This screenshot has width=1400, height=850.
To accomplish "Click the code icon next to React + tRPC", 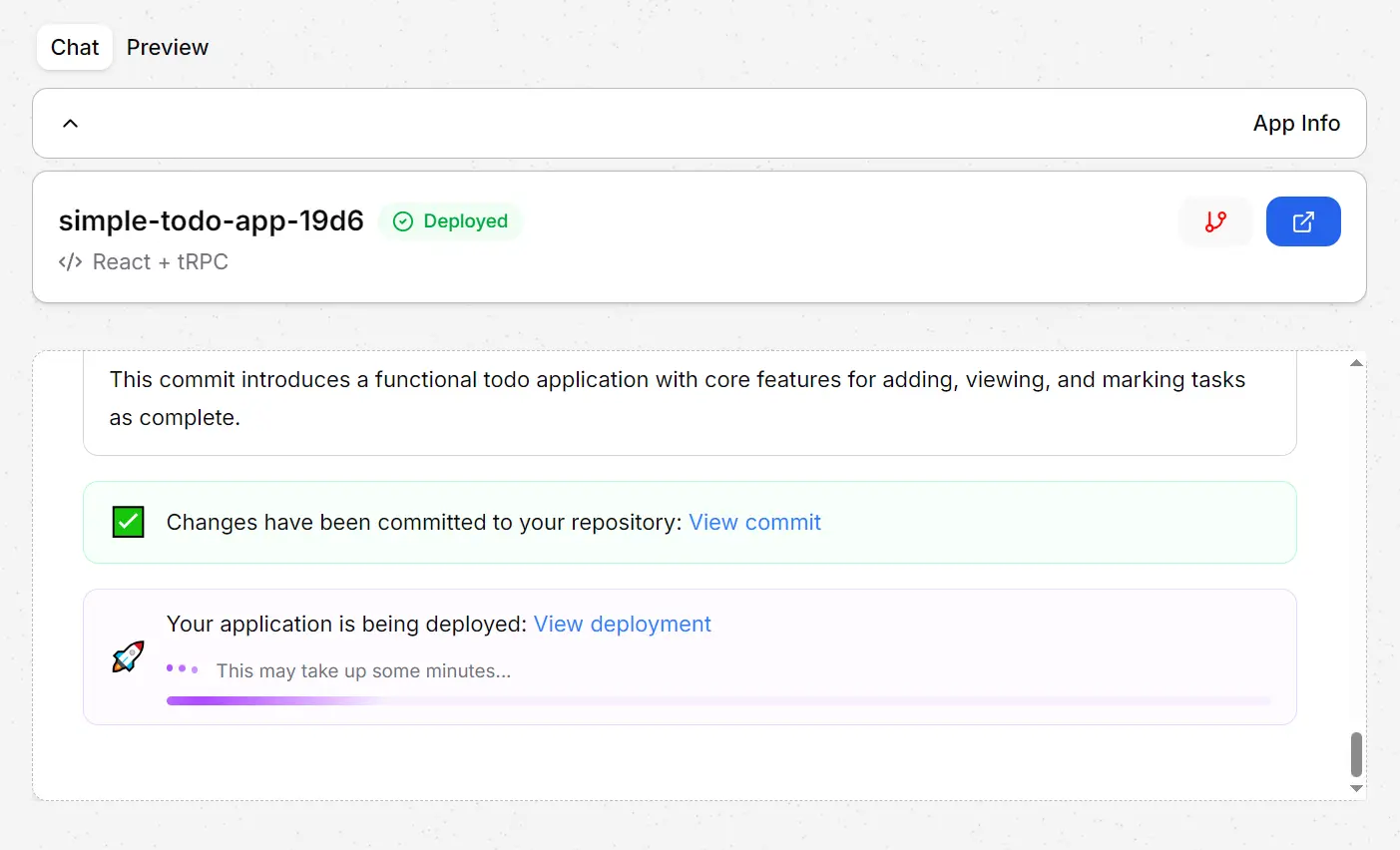I will pyautogui.click(x=69, y=261).
